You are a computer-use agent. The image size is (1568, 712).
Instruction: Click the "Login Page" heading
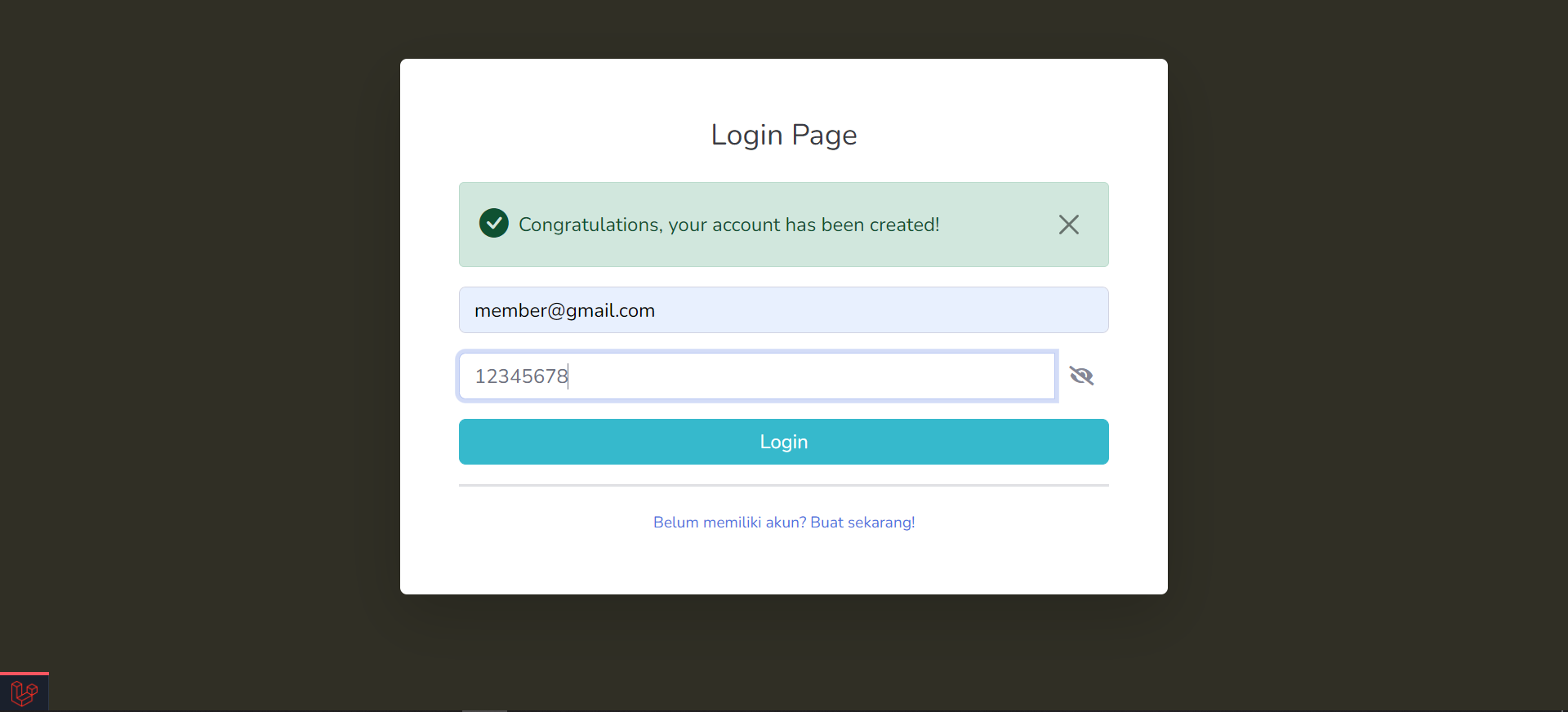[x=783, y=135]
